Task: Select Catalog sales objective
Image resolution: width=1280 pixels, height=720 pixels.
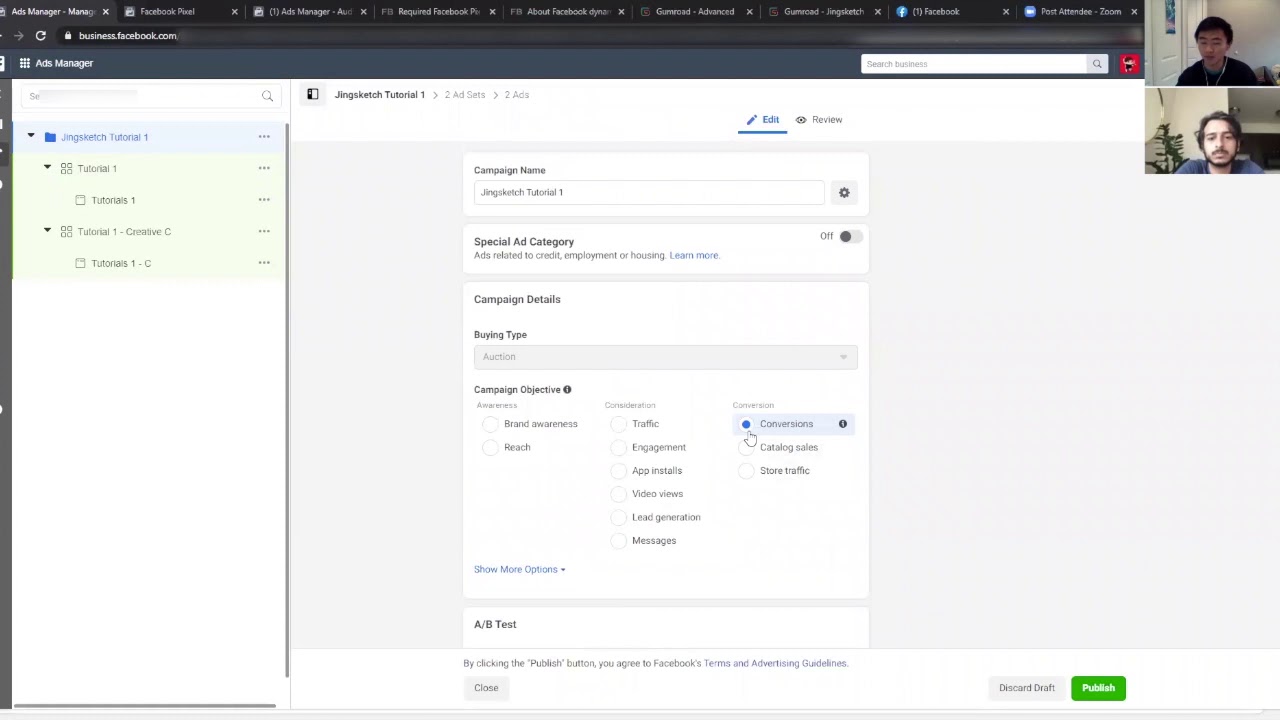Action: pyautogui.click(x=746, y=447)
